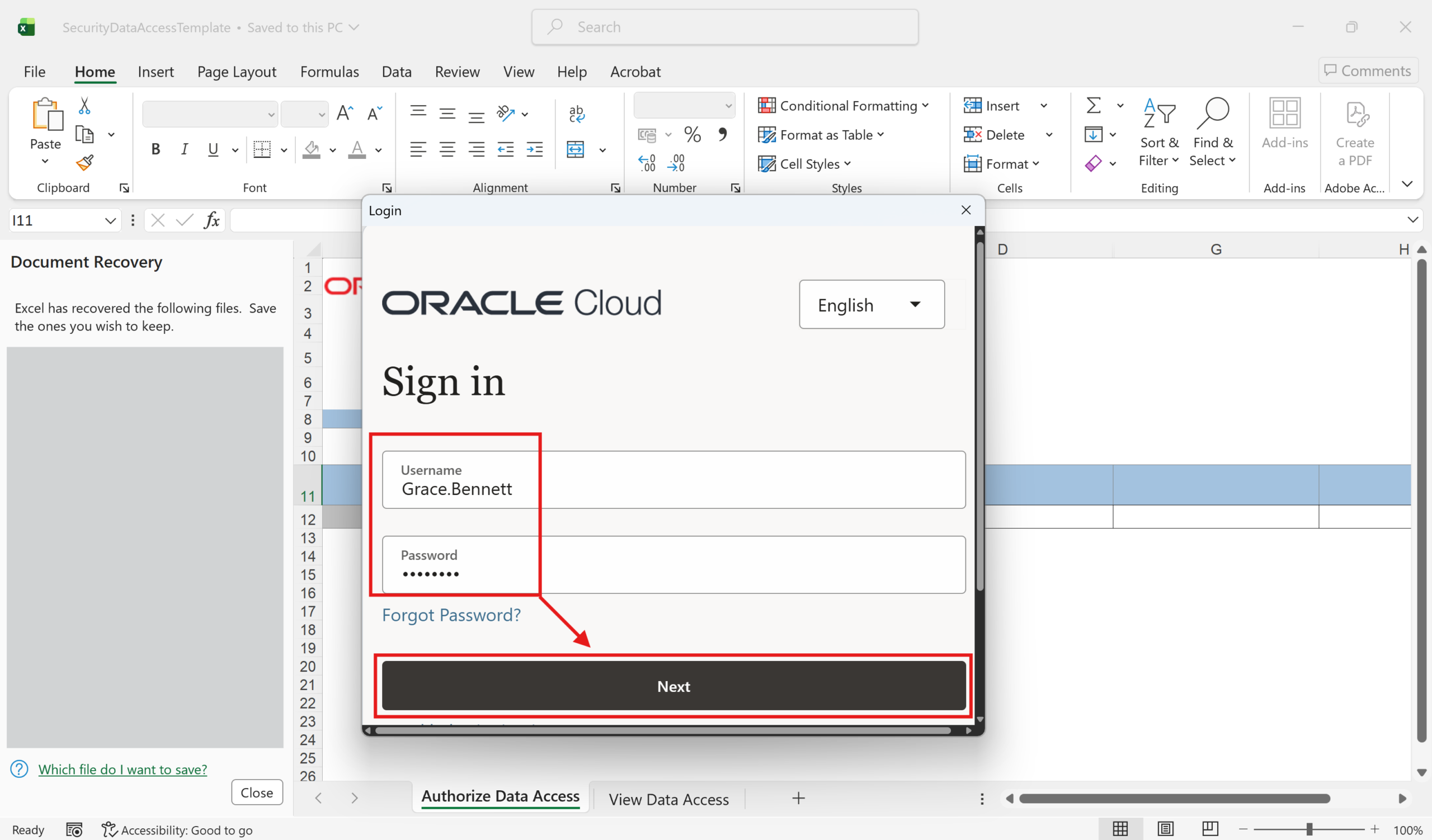Click the Forgot Password? link
Screen dimensions: 1432x840
click(x=451, y=615)
